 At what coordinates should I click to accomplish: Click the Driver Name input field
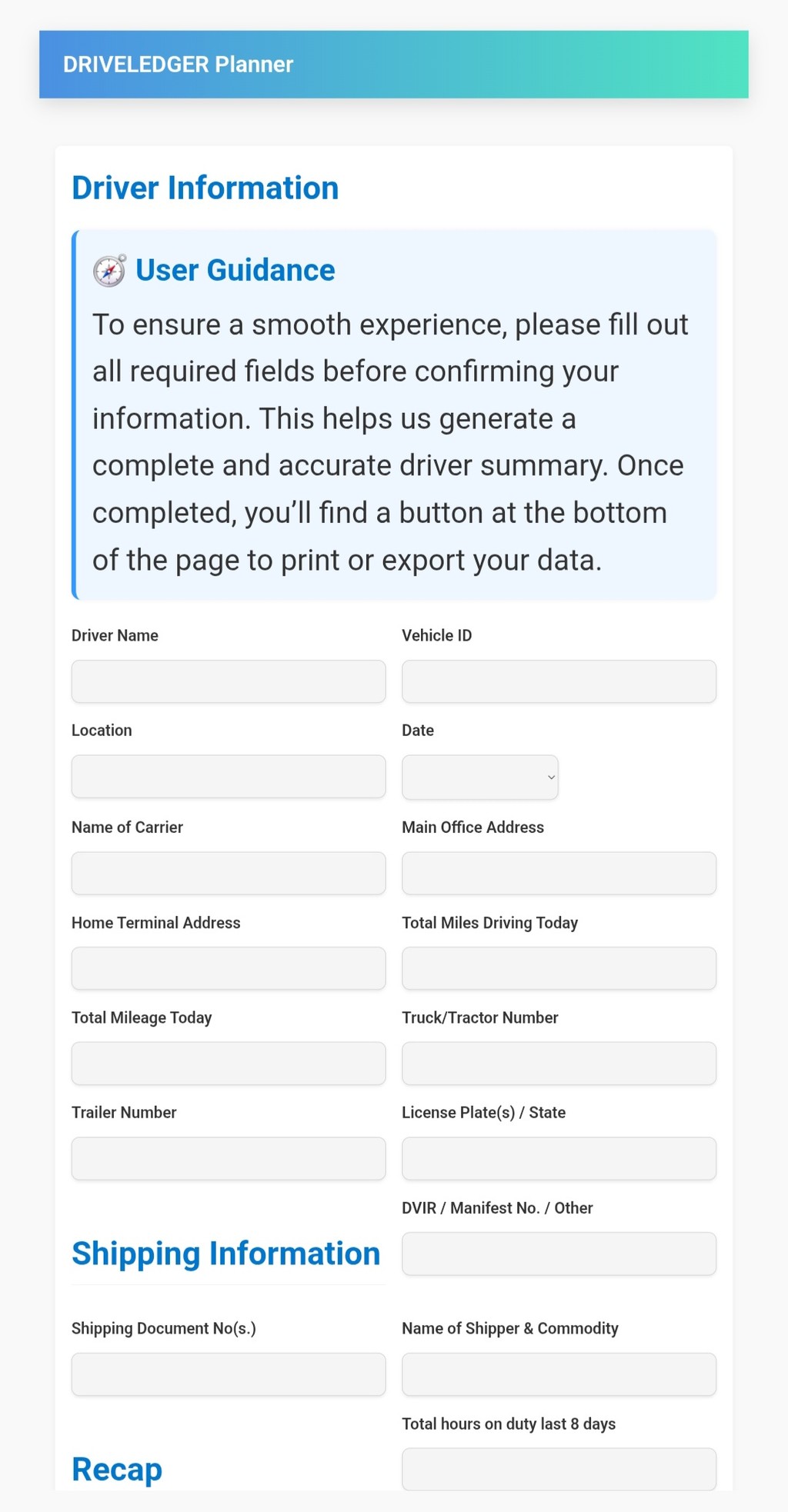click(228, 681)
